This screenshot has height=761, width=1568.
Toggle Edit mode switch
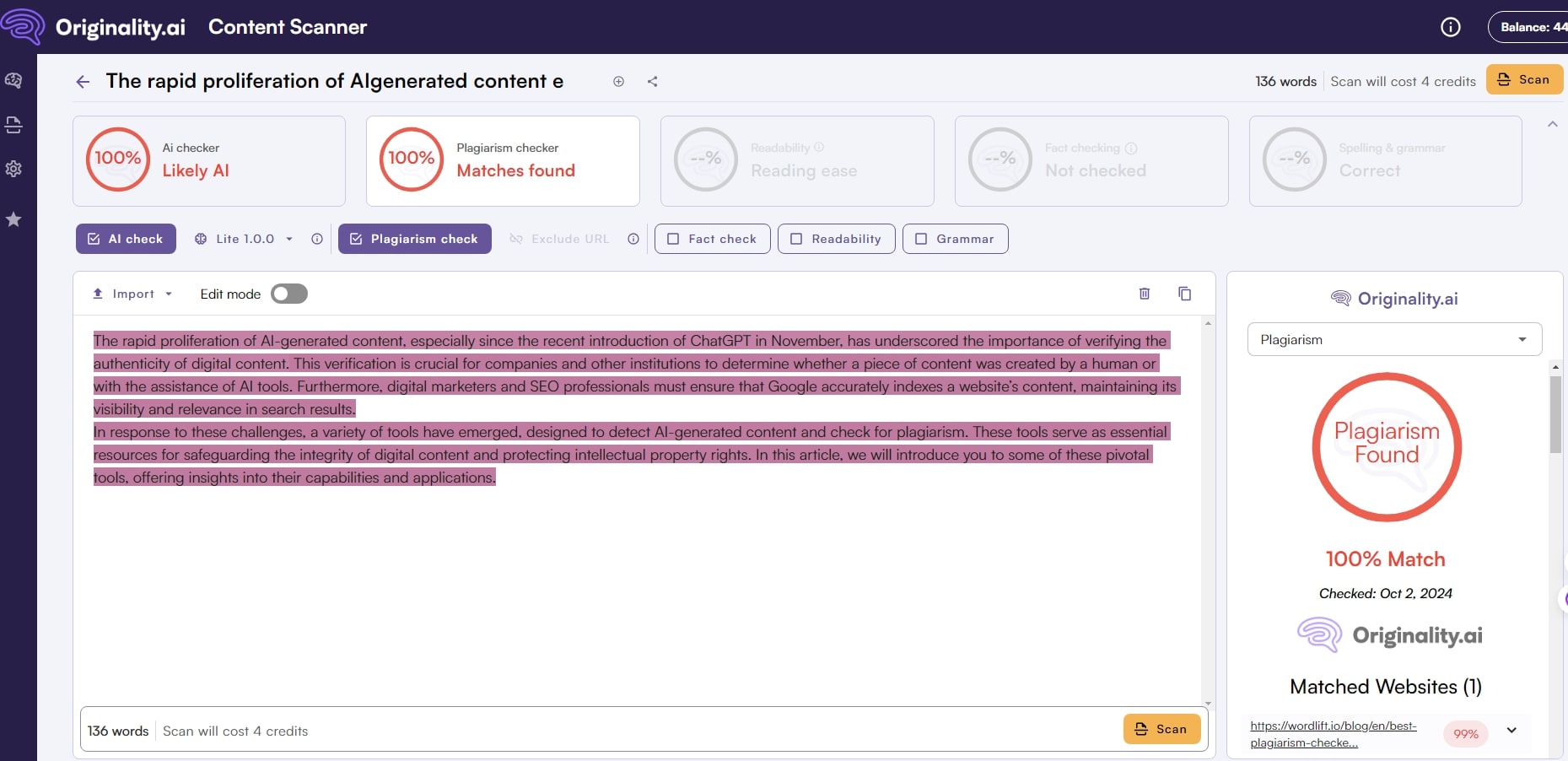289,294
